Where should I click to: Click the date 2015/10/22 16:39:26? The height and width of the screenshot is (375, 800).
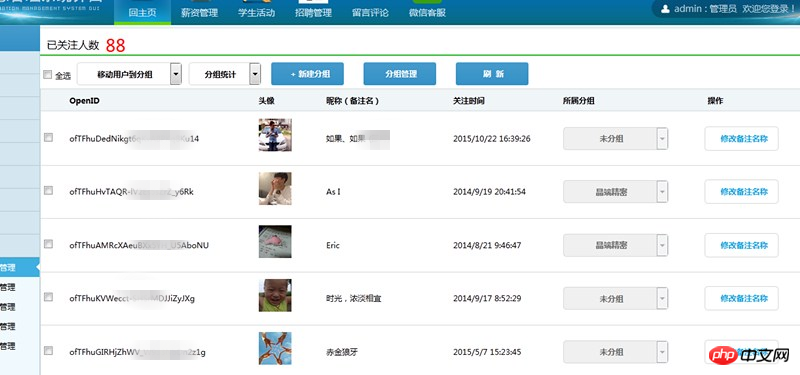pyautogui.click(x=491, y=139)
